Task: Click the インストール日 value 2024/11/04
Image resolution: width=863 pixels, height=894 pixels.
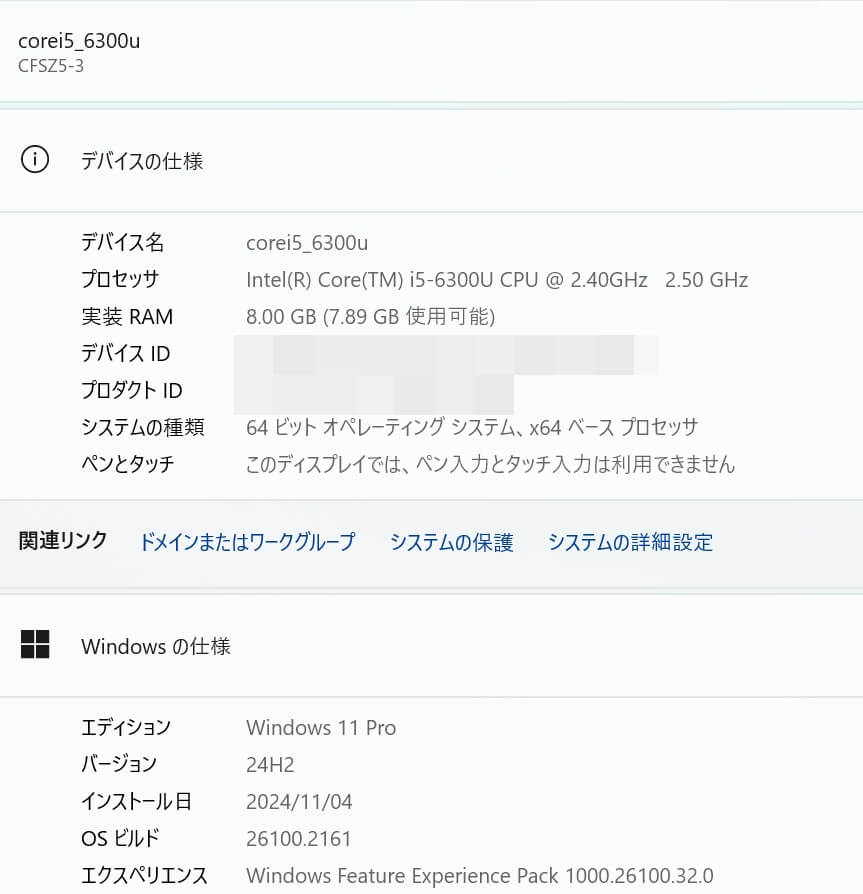Action: [x=299, y=802]
